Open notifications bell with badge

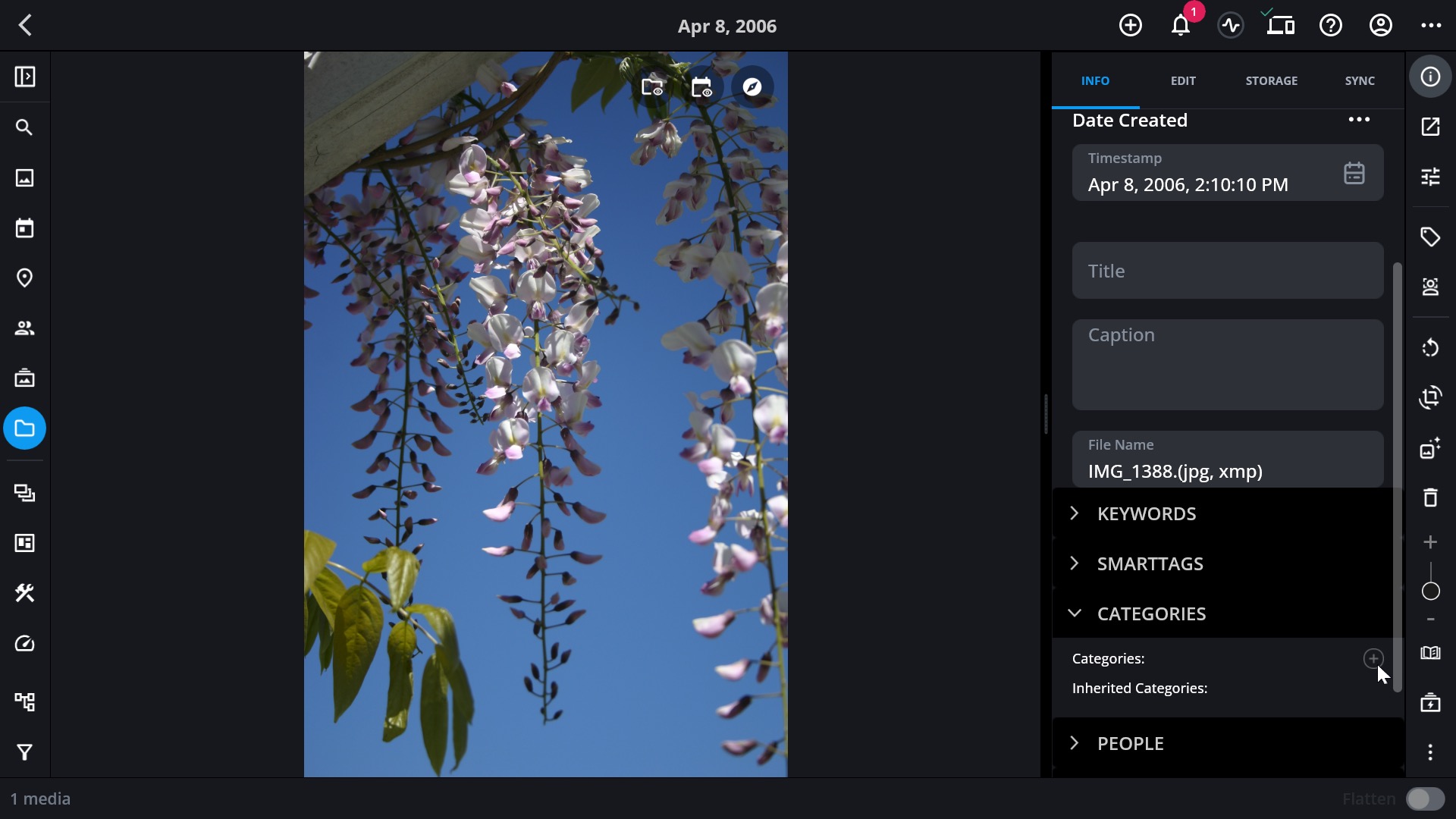(1181, 26)
